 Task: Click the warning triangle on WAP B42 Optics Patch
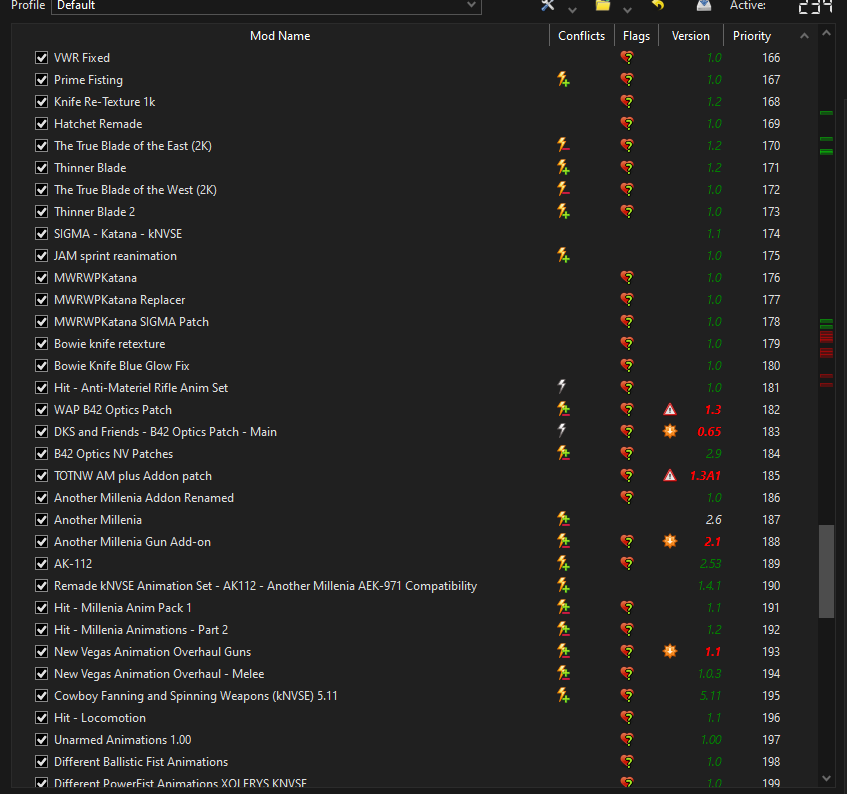point(670,410)
